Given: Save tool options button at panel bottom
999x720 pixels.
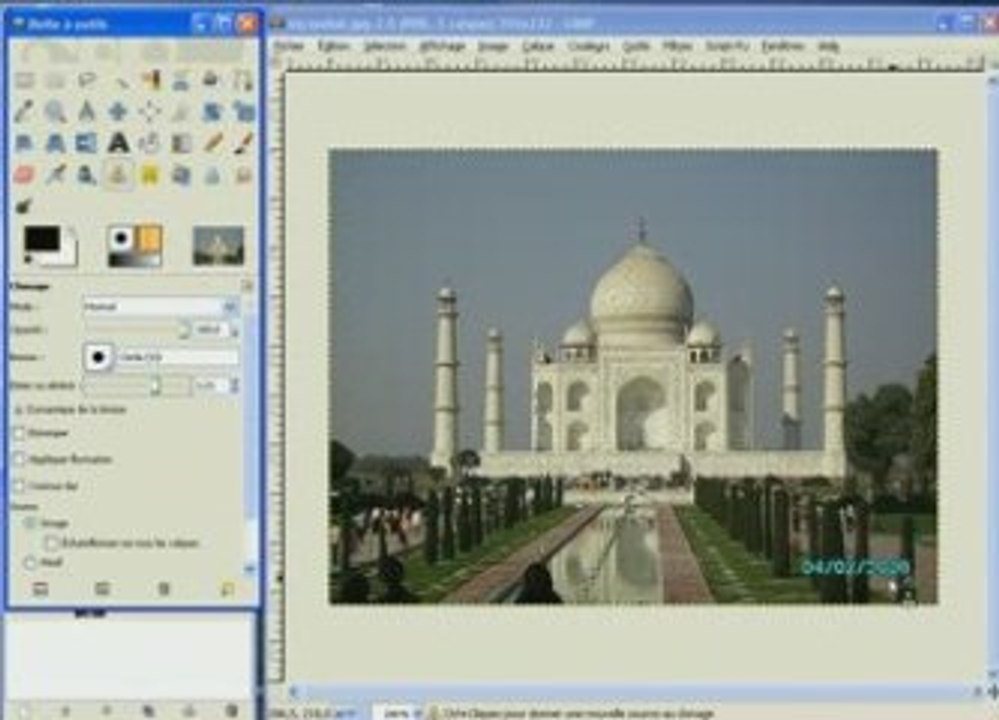Looking at the screenshot, I should 40,589.
